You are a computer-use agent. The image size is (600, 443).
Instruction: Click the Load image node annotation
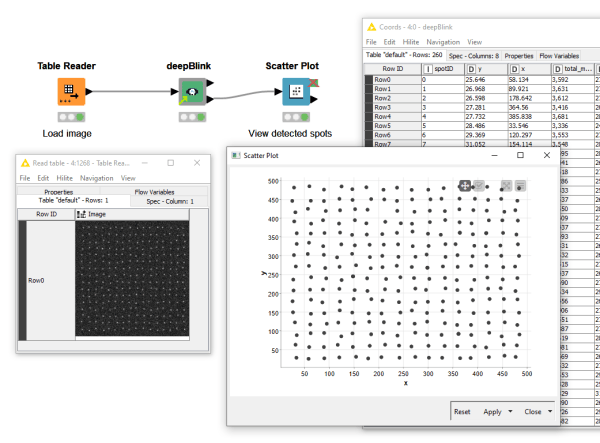(x=67, y=134)
